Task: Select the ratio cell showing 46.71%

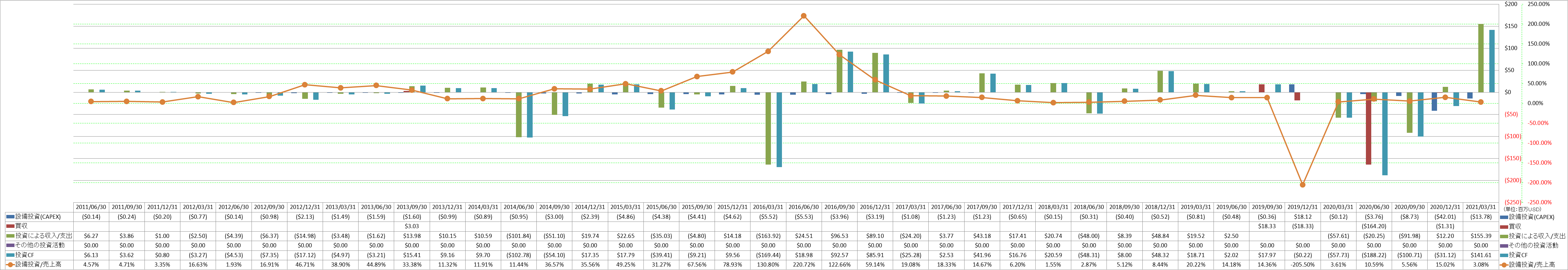Action: pos(305,265)
